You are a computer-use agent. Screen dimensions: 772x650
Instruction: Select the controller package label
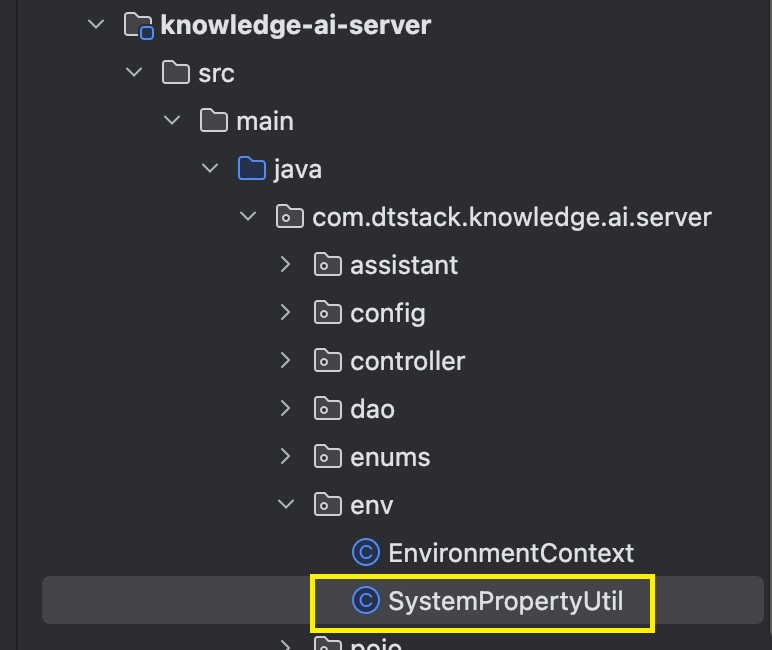408,361
